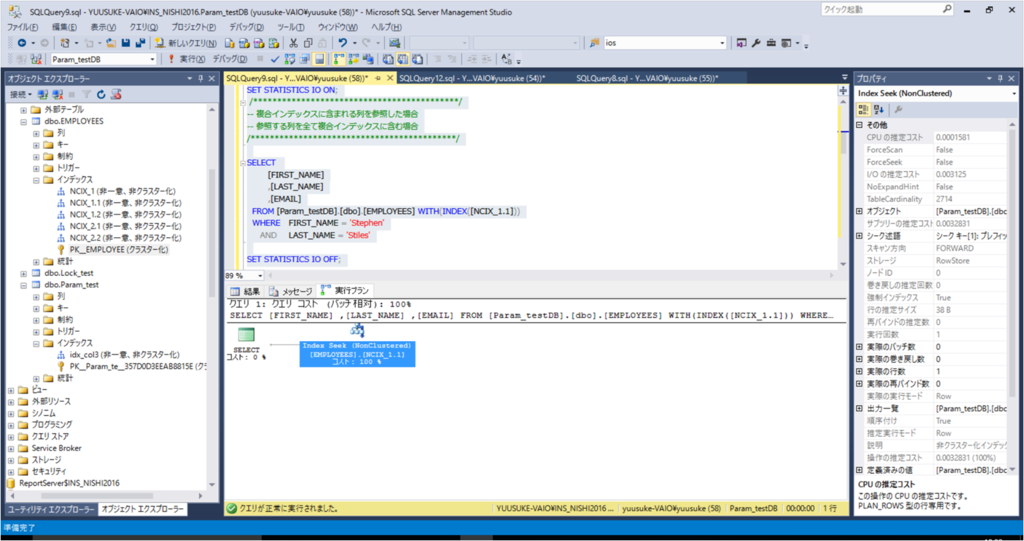Image resolution: width=1024 pixels, height=541 pixels.
Task: Open the Activity Monitor toolbar icon
Action: tap(394, 43)
